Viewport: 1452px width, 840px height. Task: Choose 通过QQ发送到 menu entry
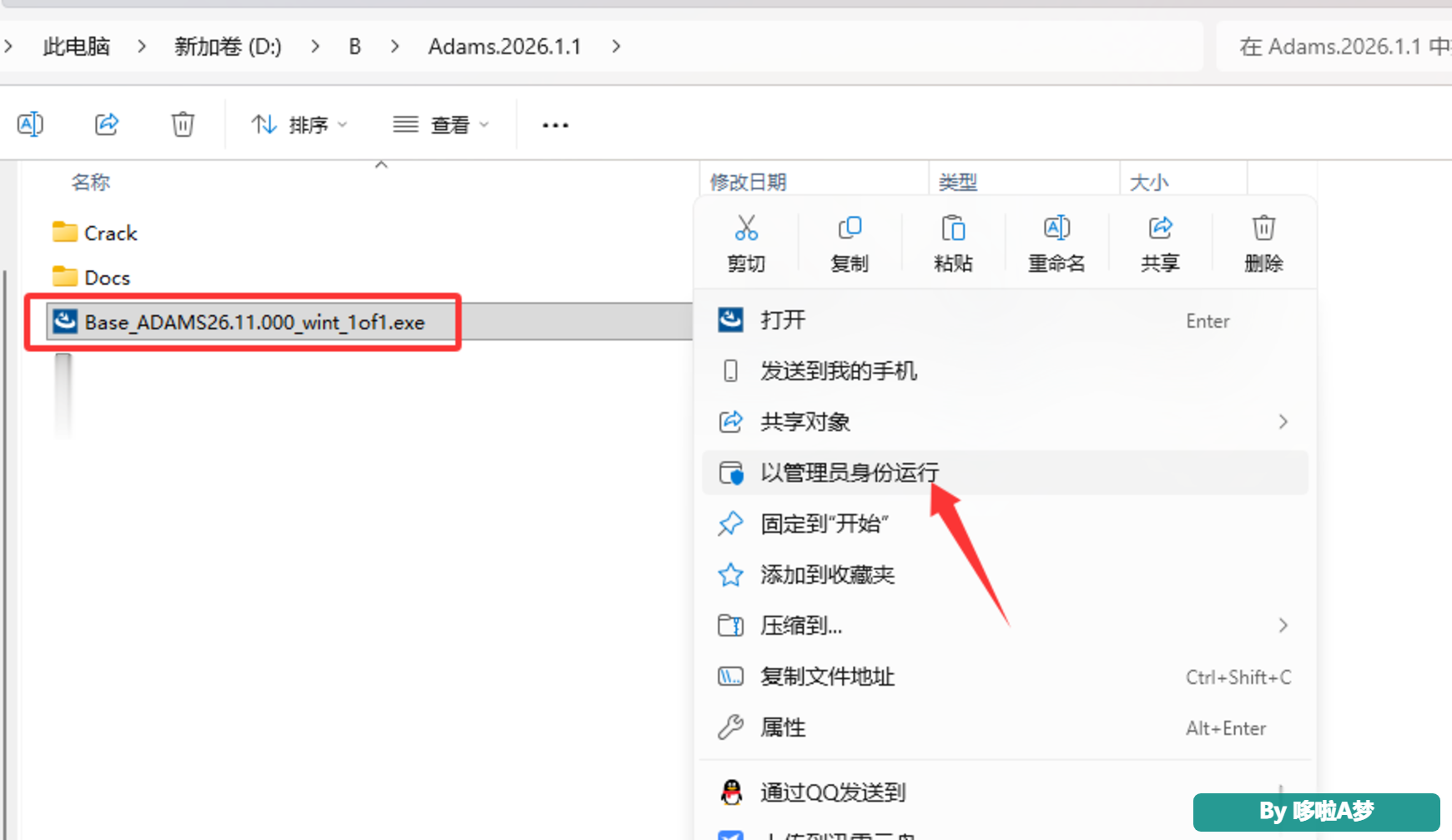(x=1006, y=792)
